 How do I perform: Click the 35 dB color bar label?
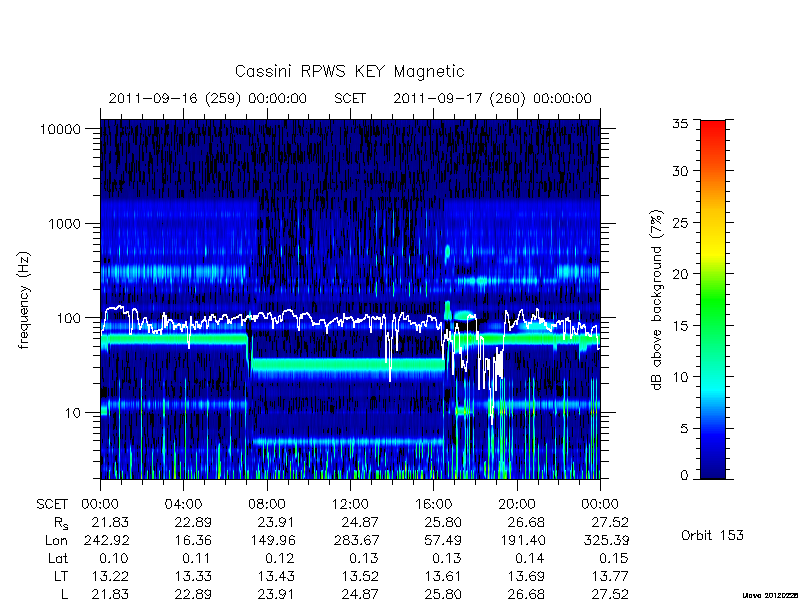click(x=680, y=123)
